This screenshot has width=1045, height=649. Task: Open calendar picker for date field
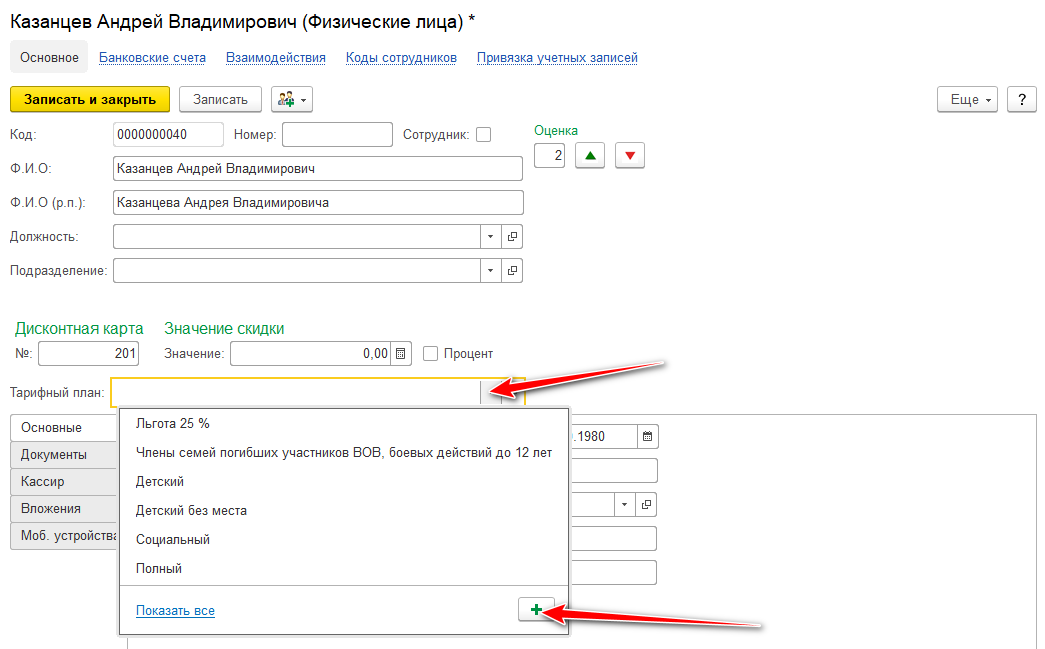tap(647, 437)
